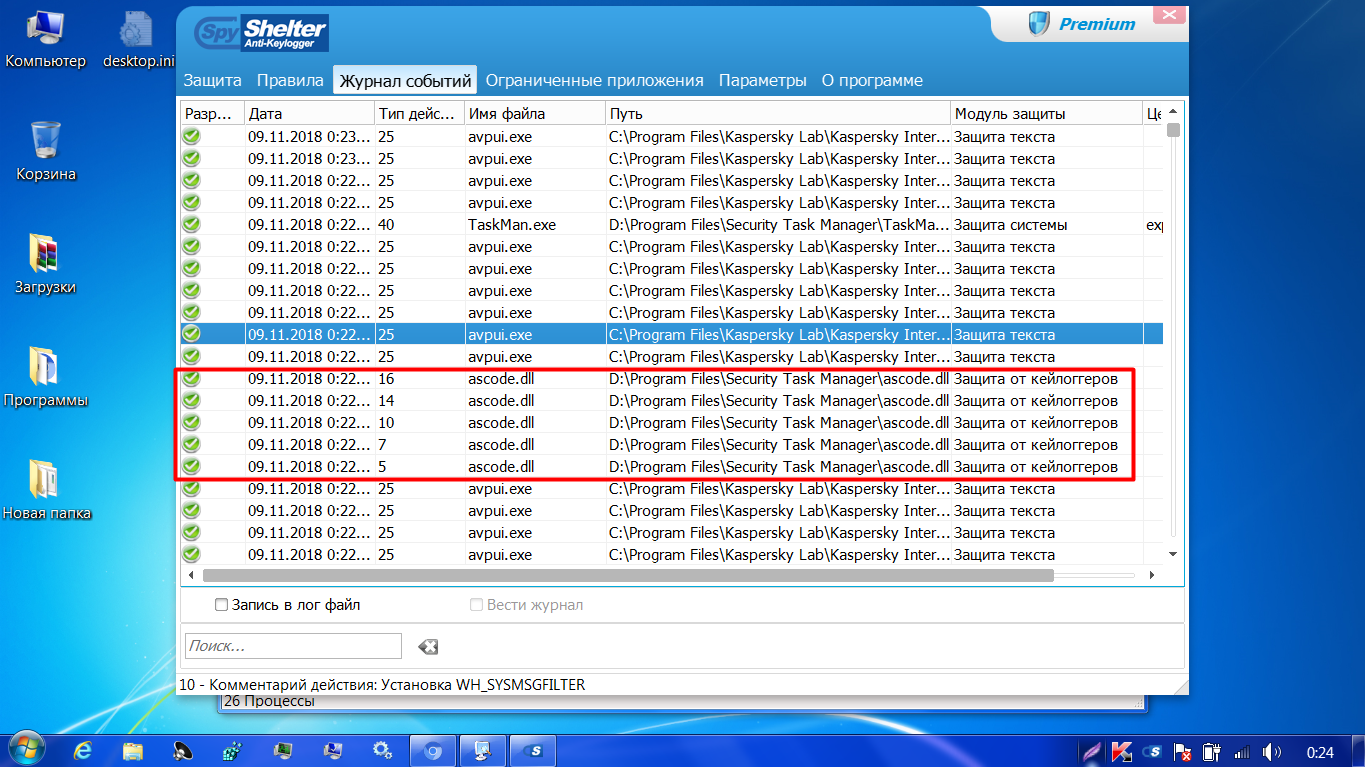The width and height of the screenshot is (1365, 767).
Task: Select the Корзина recycle bin icon
Action: tap(46, 152)
